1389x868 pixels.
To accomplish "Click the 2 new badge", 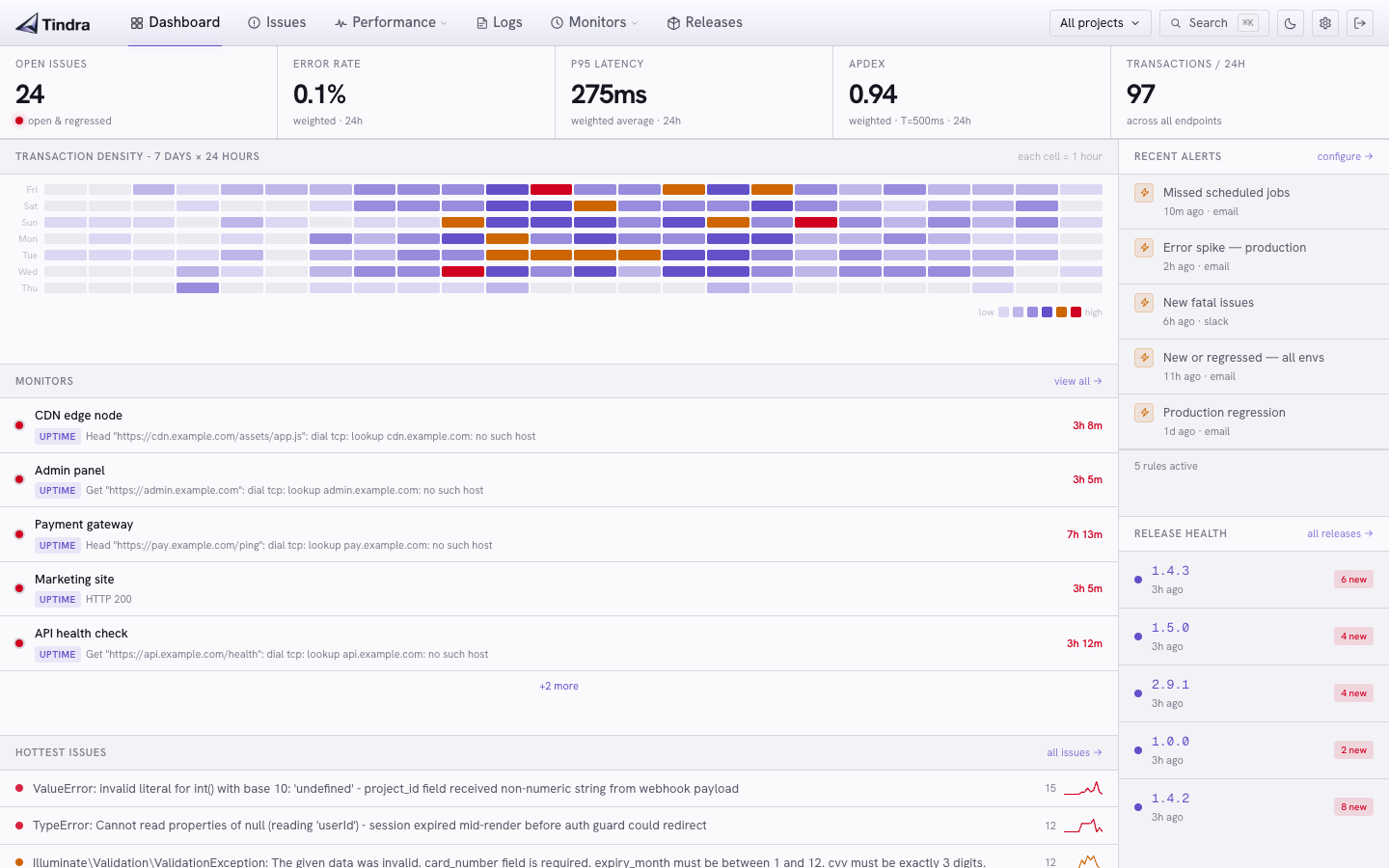I will [1353, 750].
